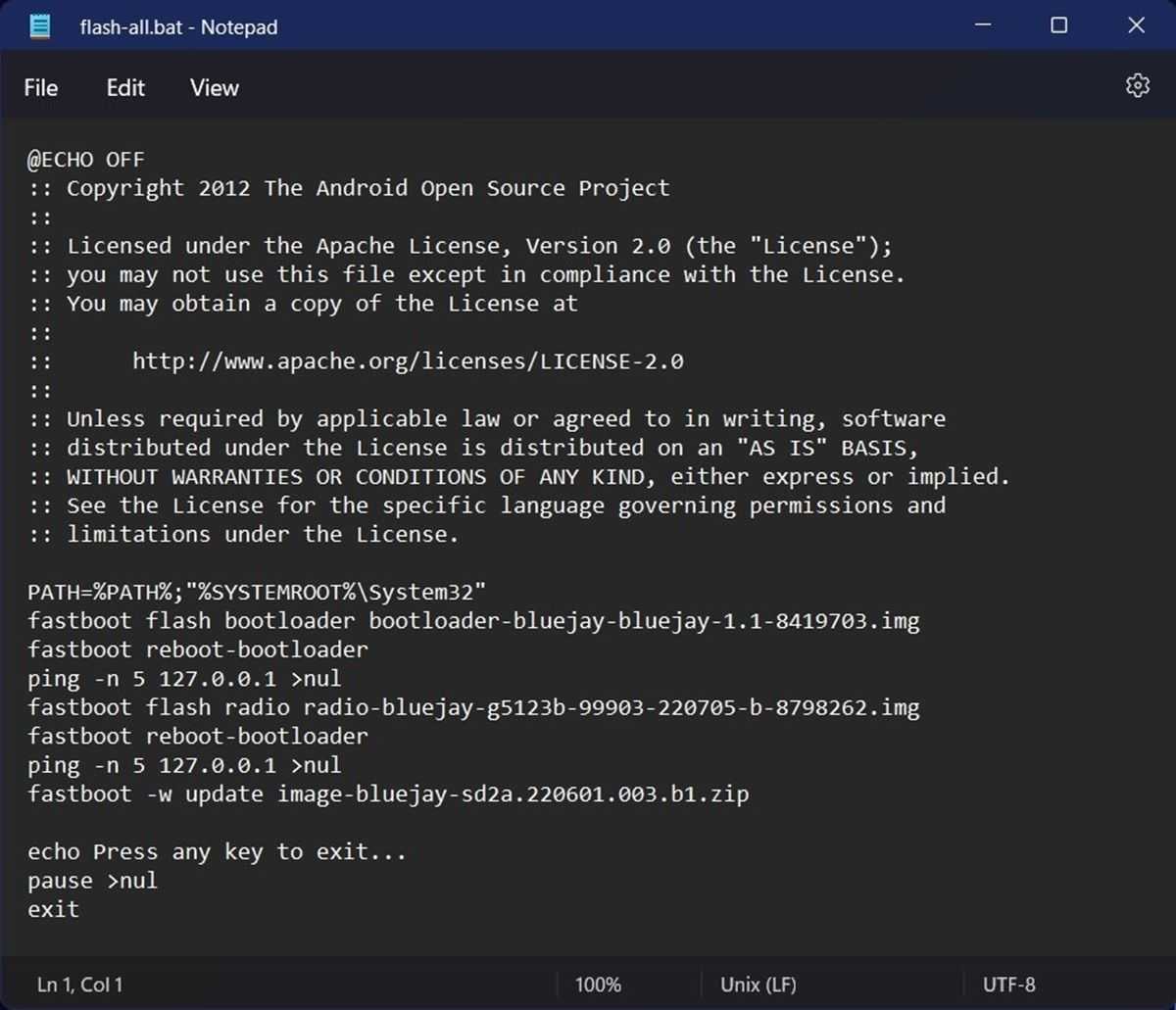Image resolution: width=1176 pixels, height=1010 pixels.
Task: Place cursor on the @ECHO OFF line
Action: 86,160
